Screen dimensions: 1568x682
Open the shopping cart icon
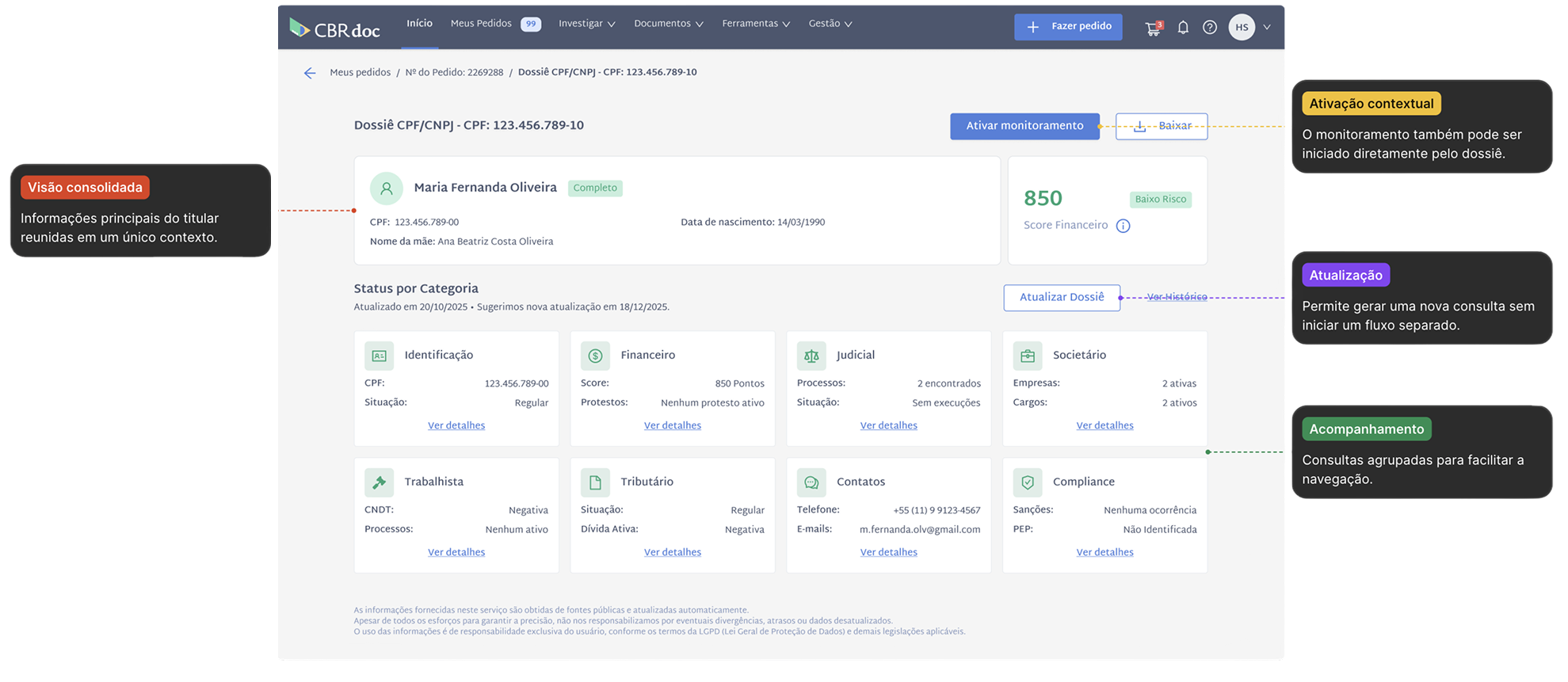pos(1154,28)
